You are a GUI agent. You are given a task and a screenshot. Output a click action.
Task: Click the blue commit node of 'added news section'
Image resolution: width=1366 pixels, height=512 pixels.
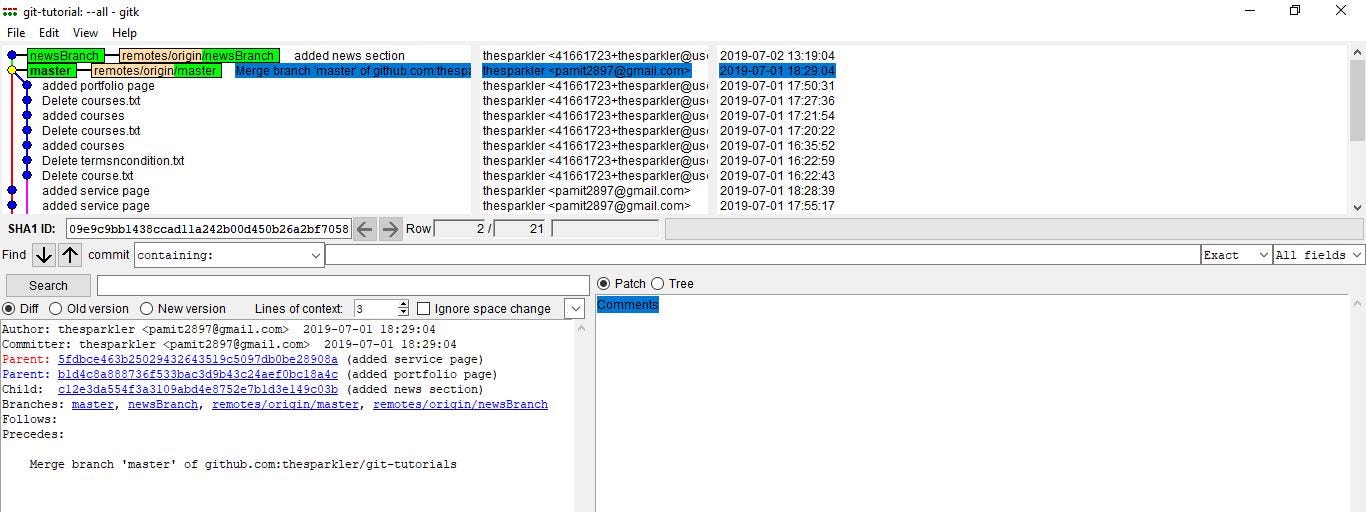pos(12,56)
